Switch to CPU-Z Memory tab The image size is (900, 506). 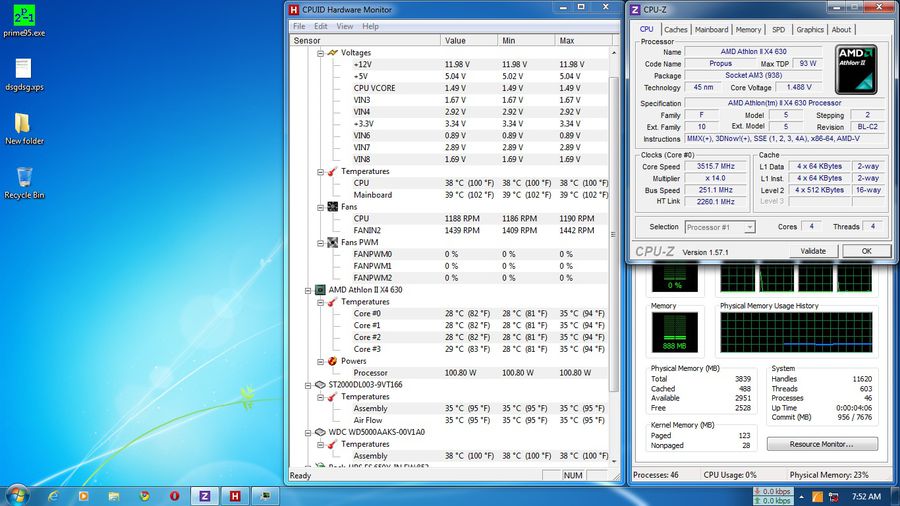[748, 30]
